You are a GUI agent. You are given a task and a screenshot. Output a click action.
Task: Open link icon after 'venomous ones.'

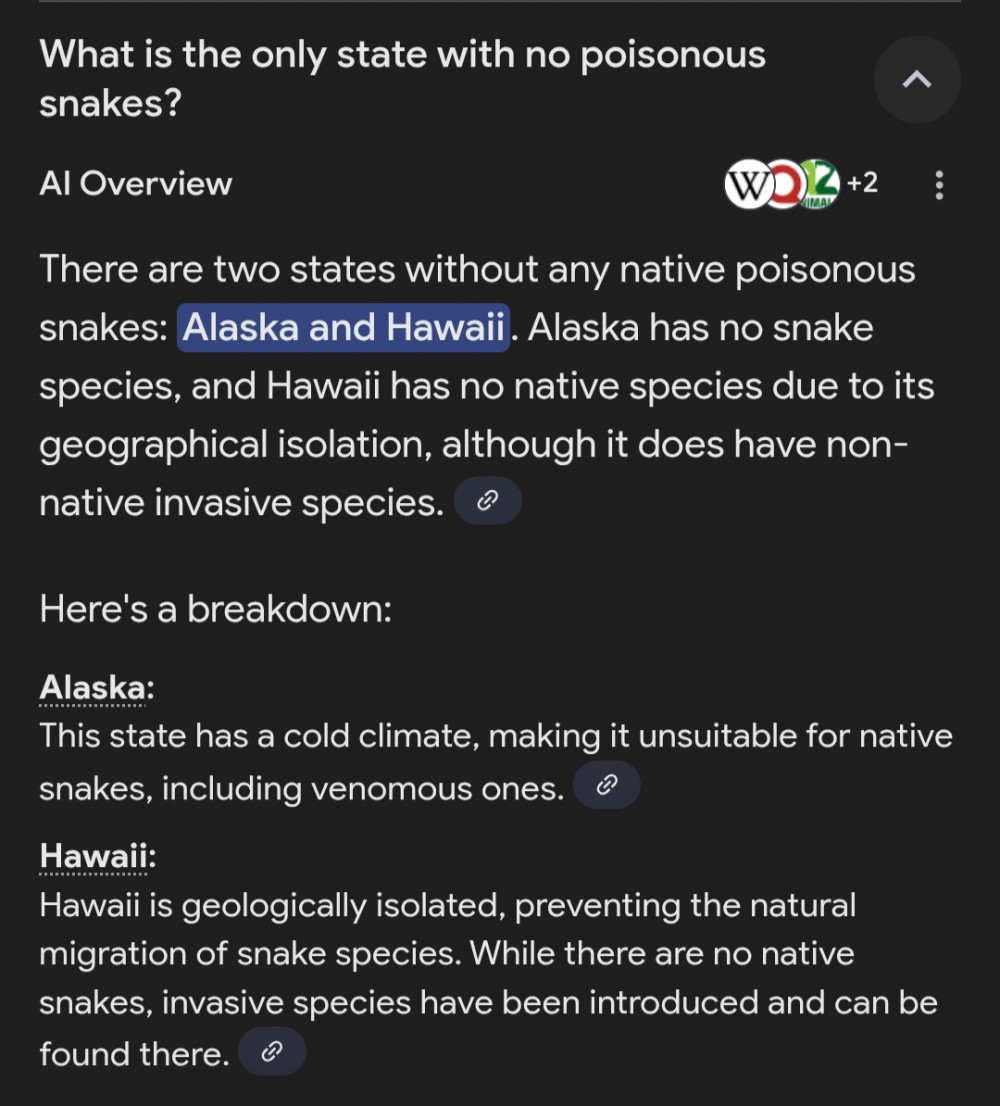(607, 785)
